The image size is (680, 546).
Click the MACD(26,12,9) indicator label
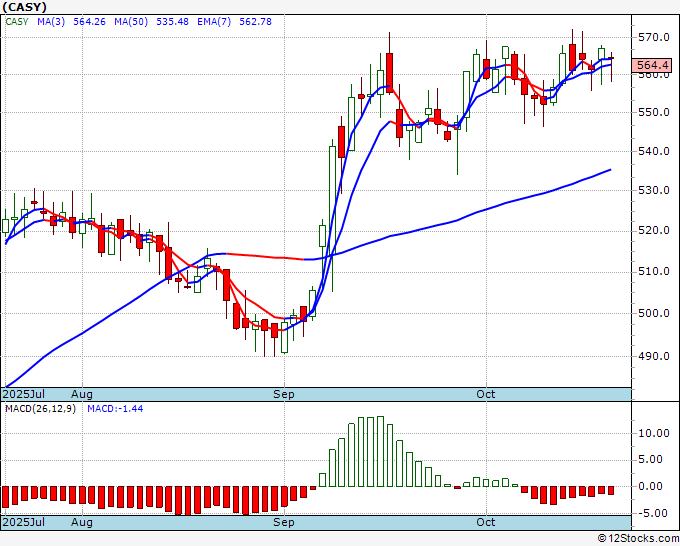(40, 409)
